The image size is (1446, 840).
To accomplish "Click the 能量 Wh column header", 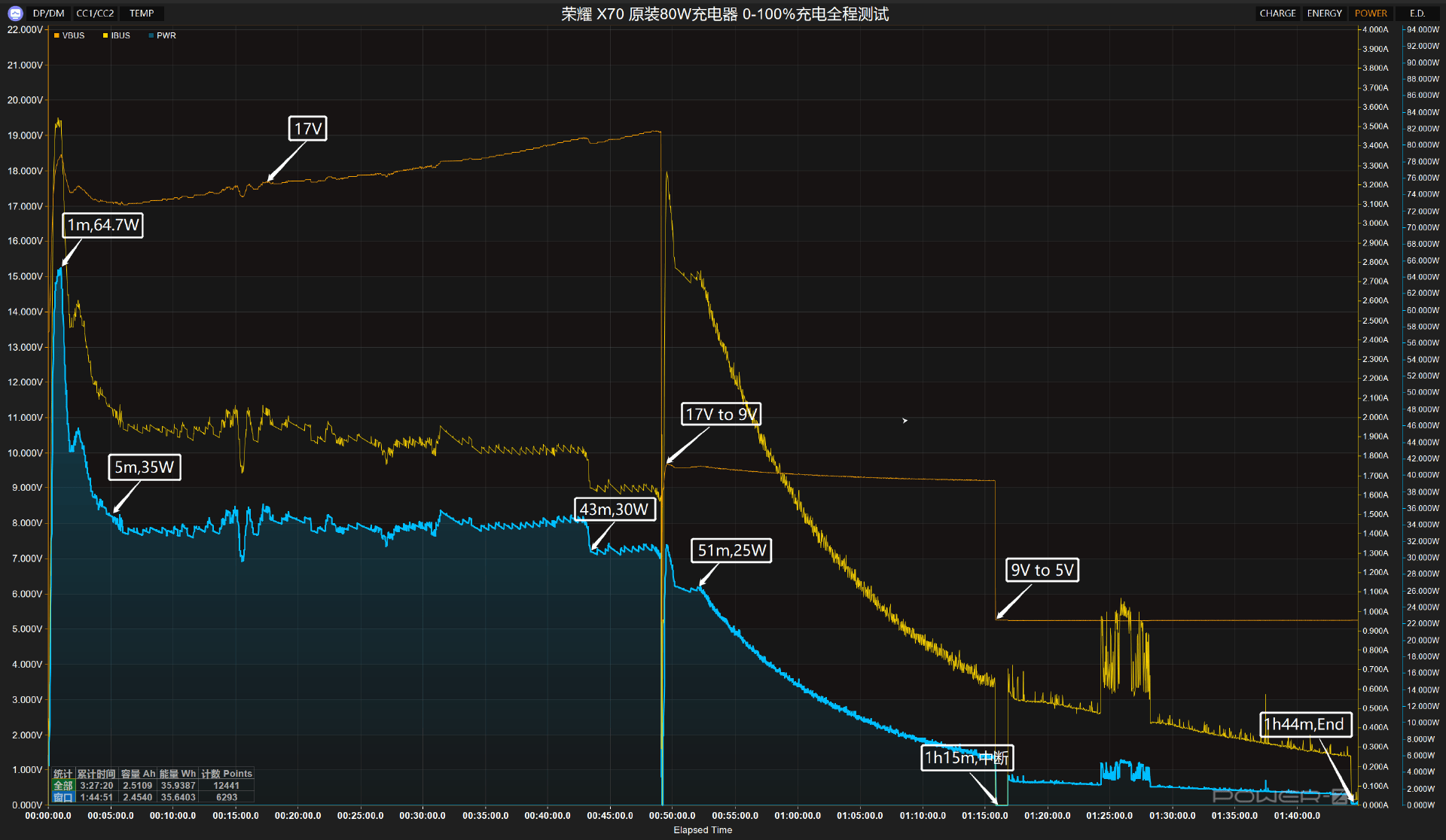I will click(178, 774).
